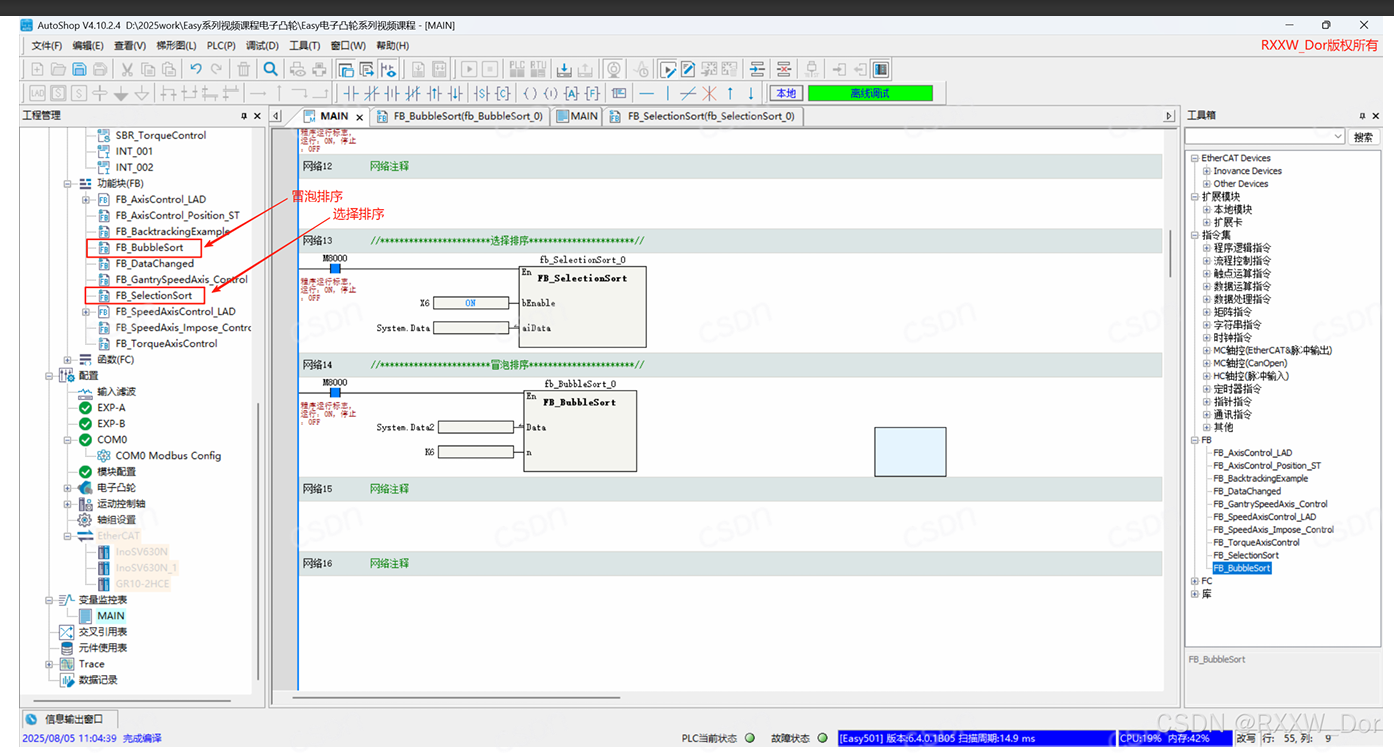Viewport: 1394px width, 754px height.
Task: Toggle the 本地 connection mode button
Action: 786,93
